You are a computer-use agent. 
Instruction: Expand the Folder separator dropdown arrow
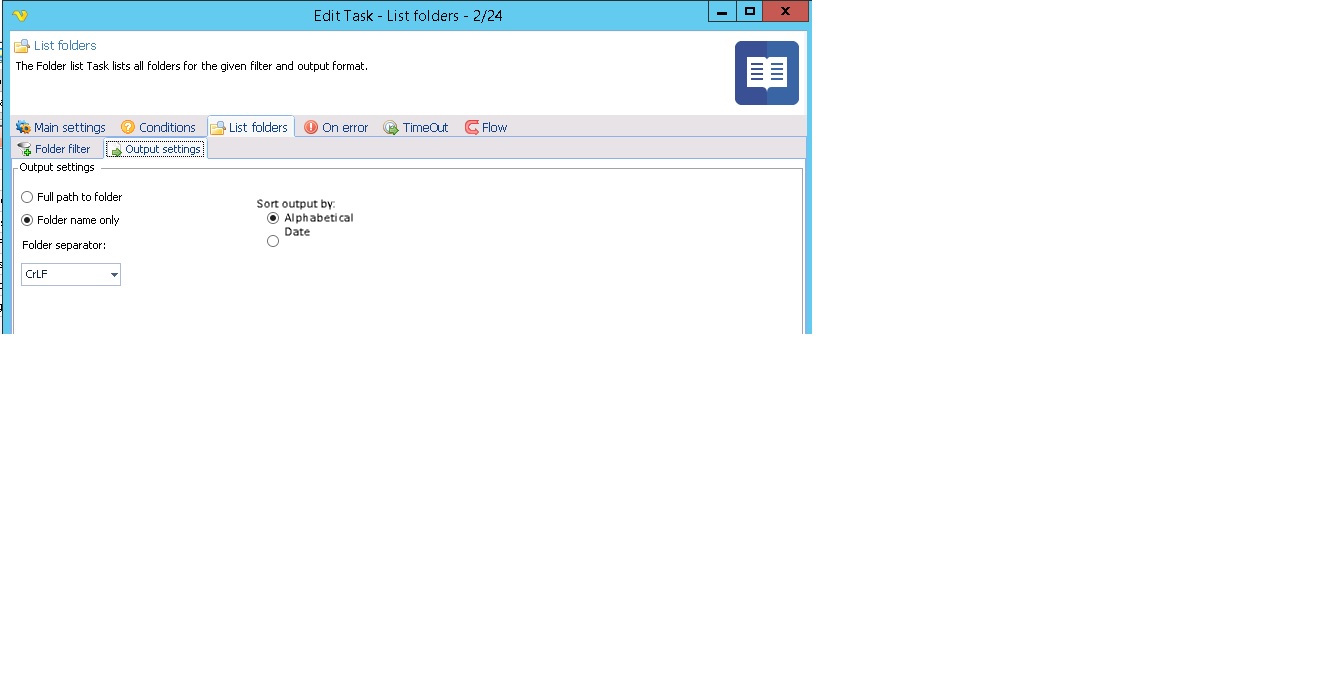click(114, 275)
